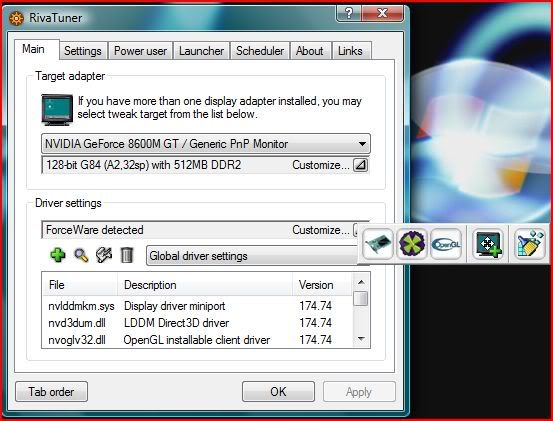Open the Global driver settings dropdown
The width and height of the screenshot is (553, 421).
[x=253, y=256]
